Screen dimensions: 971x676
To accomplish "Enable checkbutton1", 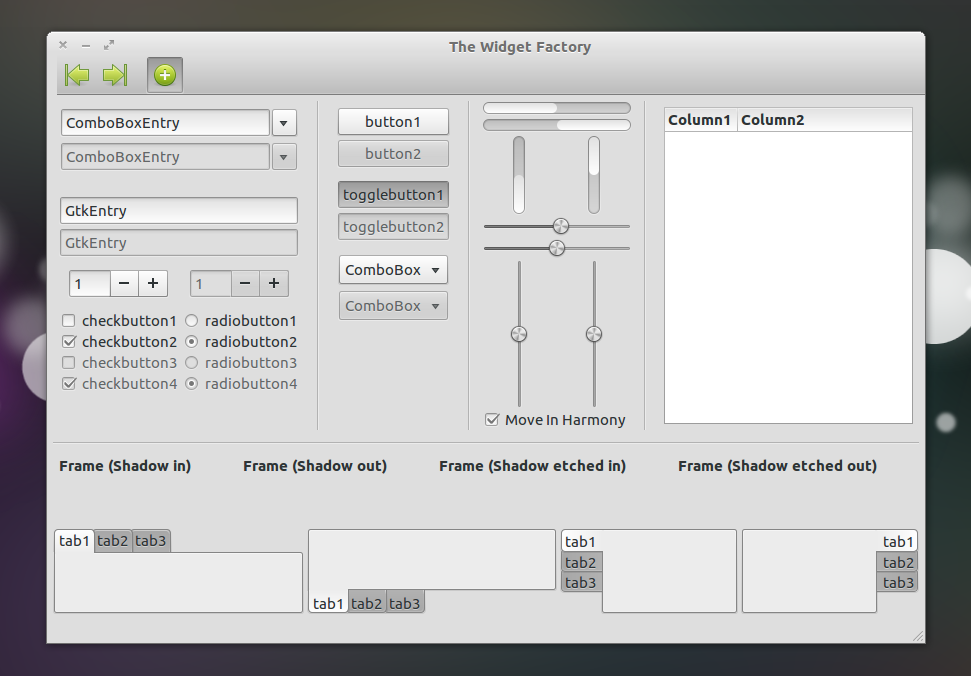I will coord(68,321).
